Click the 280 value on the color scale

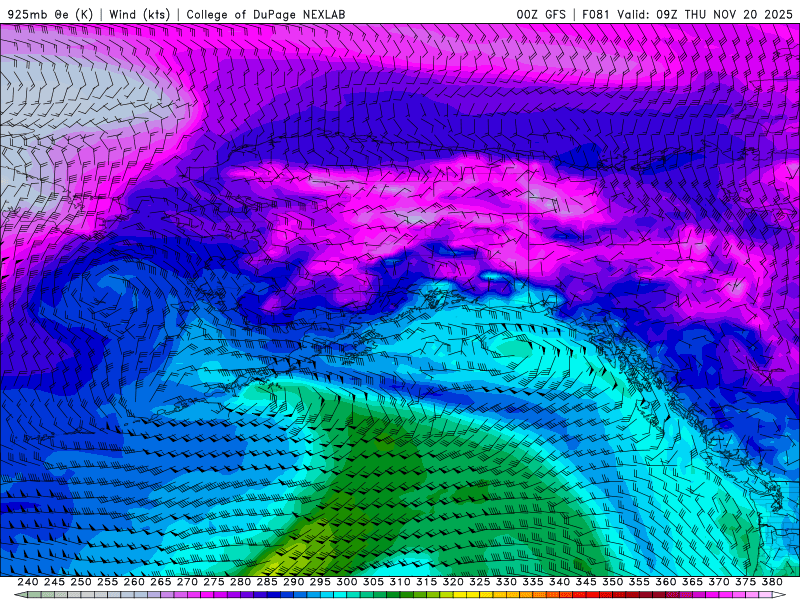click(240, 582)
